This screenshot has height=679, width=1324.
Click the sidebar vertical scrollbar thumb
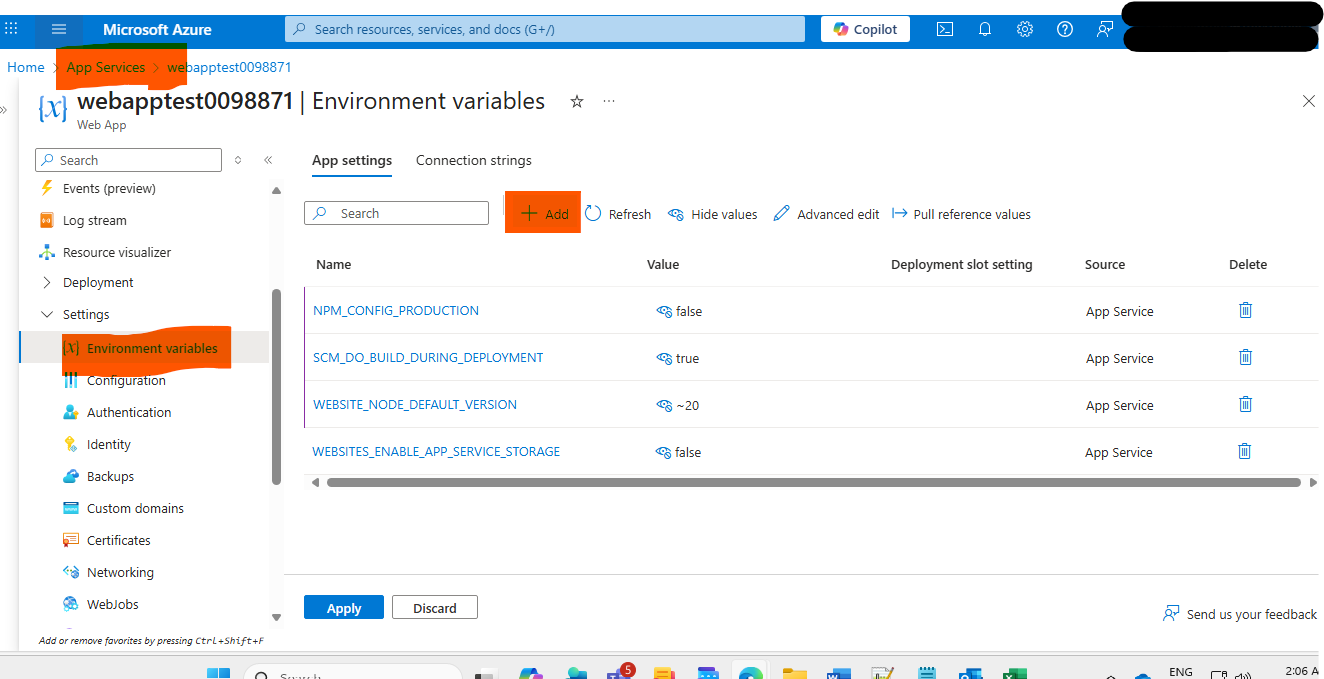pyautogui.click(x=277, y=386)
